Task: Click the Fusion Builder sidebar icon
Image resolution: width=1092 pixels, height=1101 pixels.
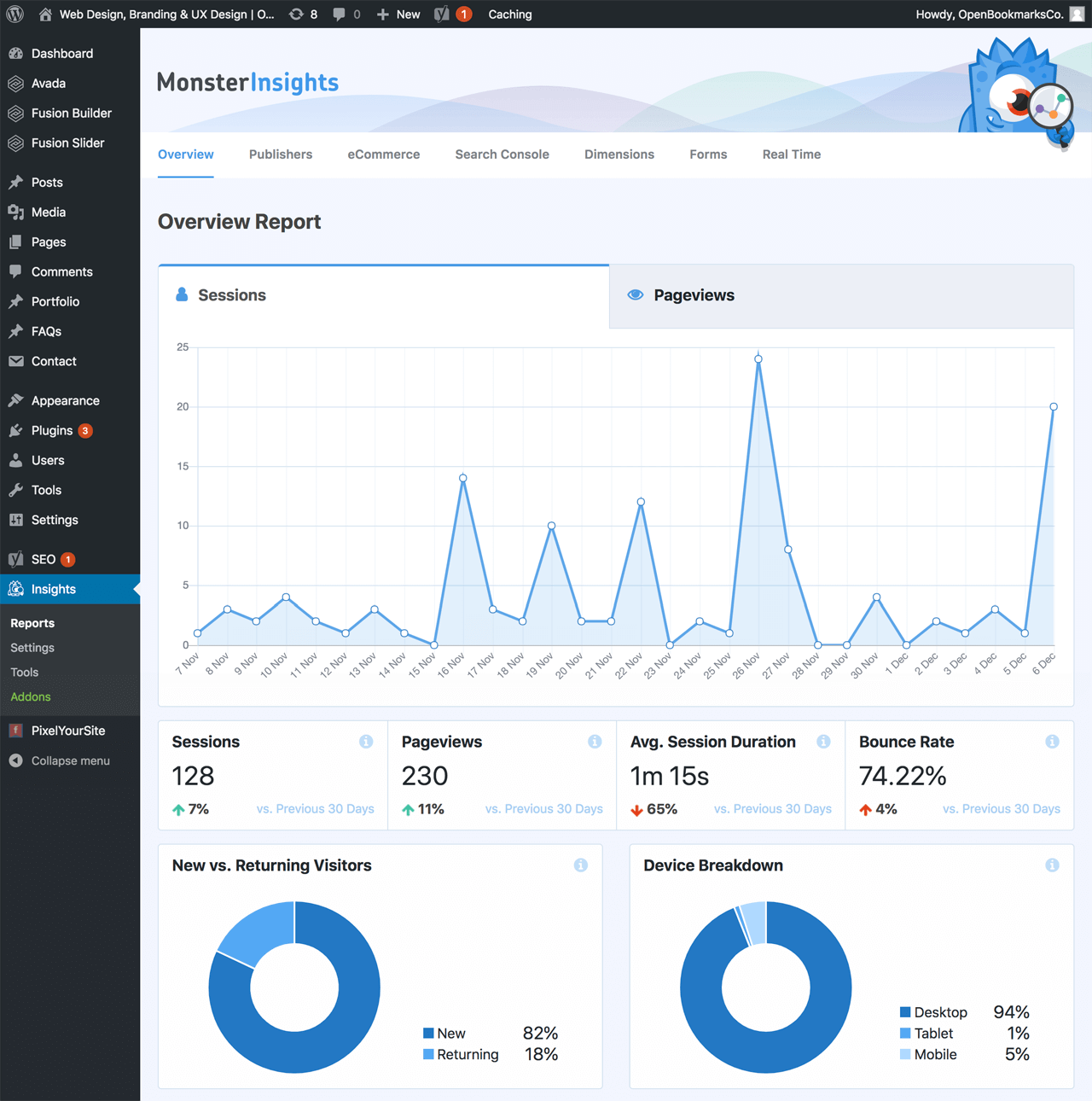Action: (16, 113)
